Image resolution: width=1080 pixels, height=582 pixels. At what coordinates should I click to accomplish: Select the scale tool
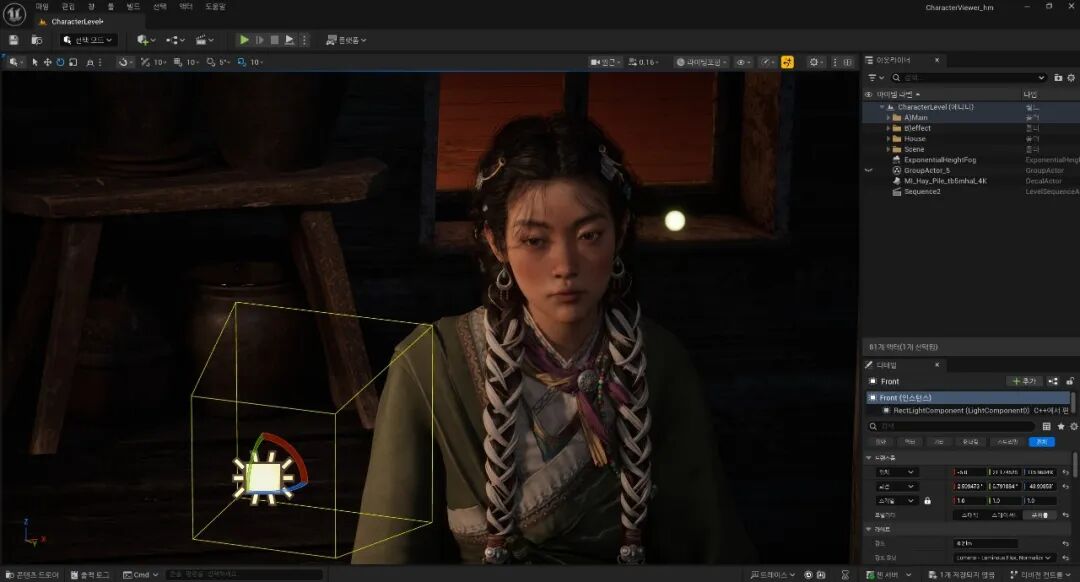point(73,62)
